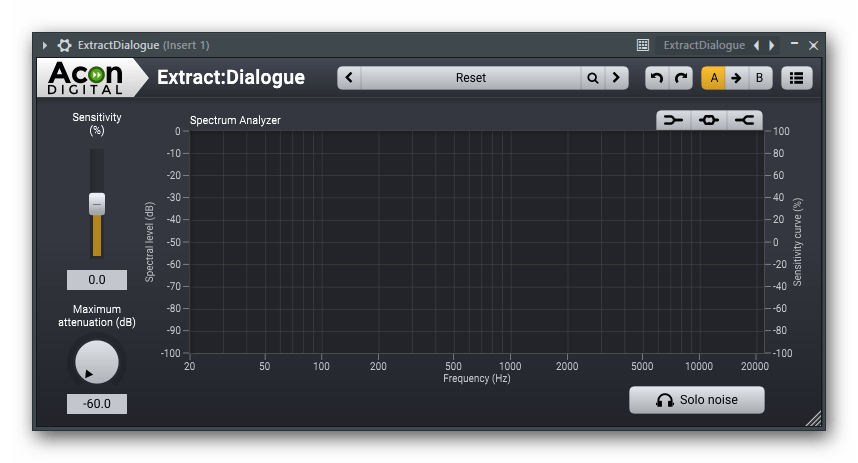Expand the plugin menu arrow in title bar
This screenshot has width=858, height=463.
coord(45,45)
